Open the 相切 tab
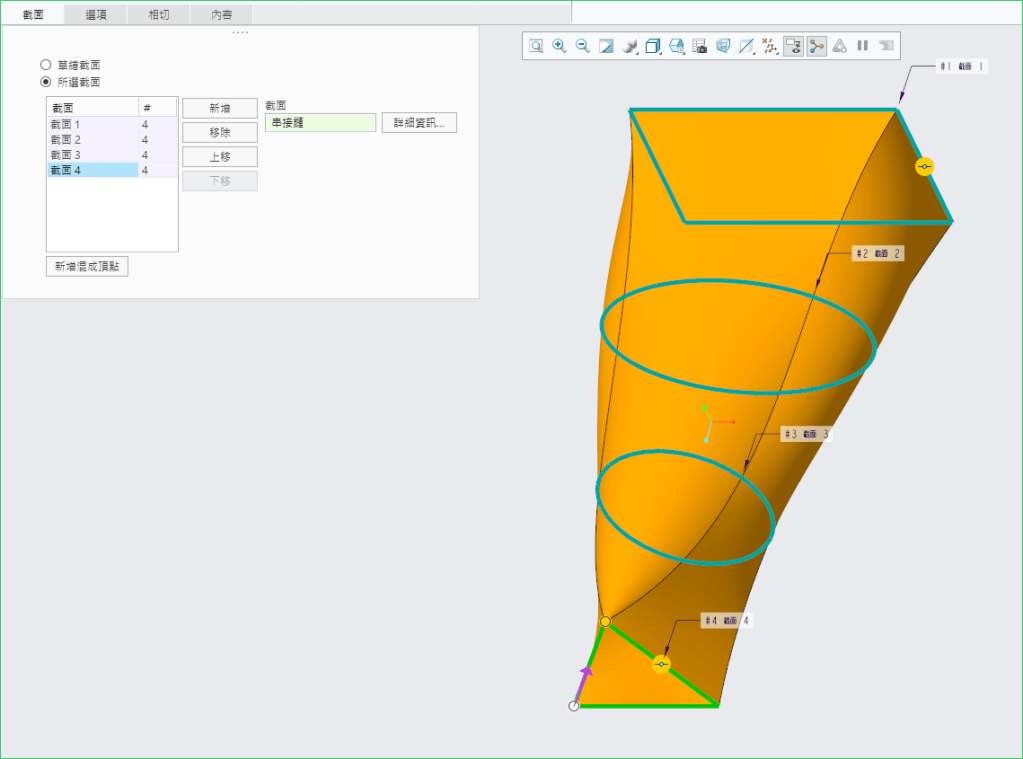 pyautogui.click(x=158, y=15)
